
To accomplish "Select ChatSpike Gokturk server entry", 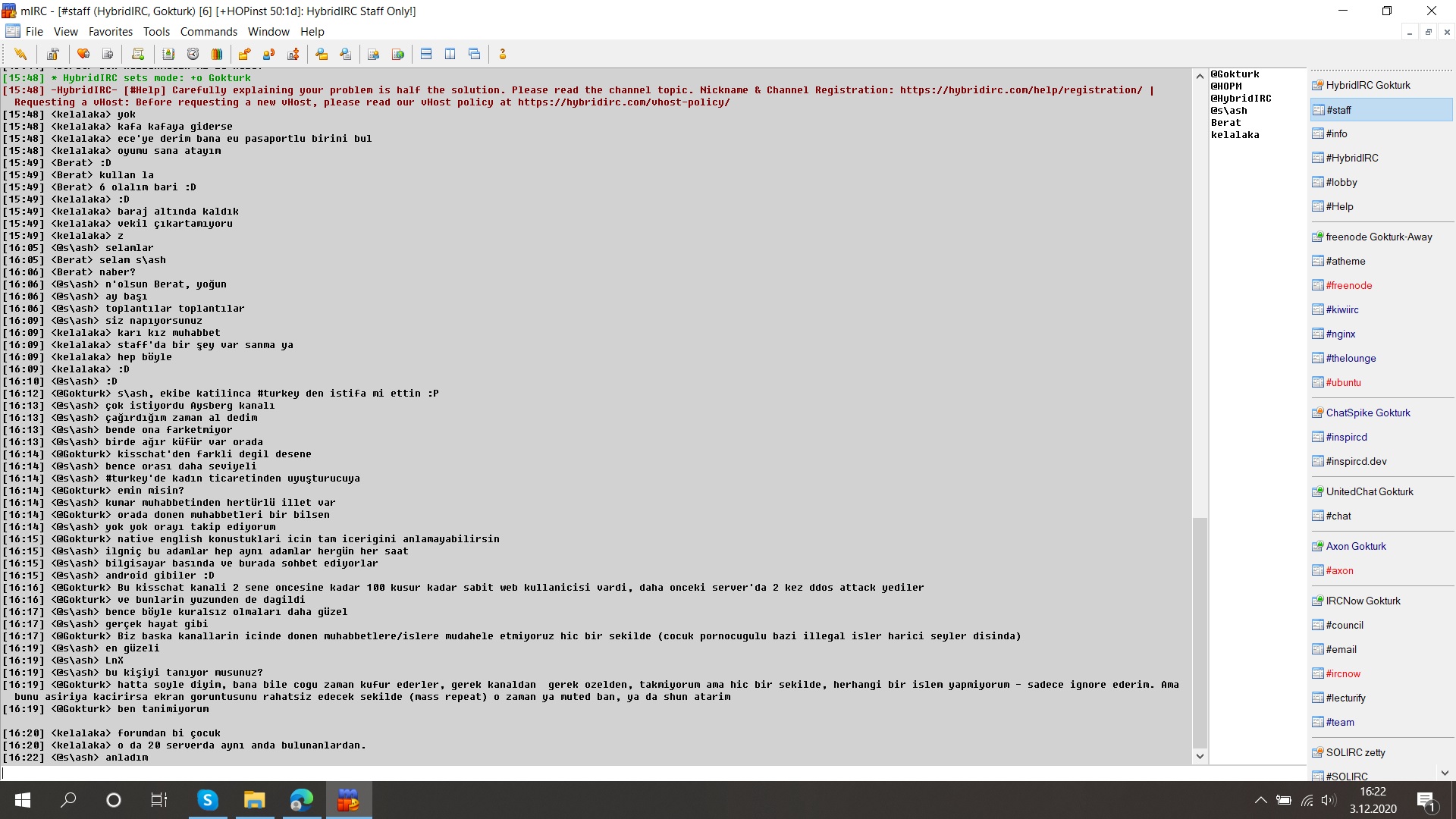I will pos(1381,413).
